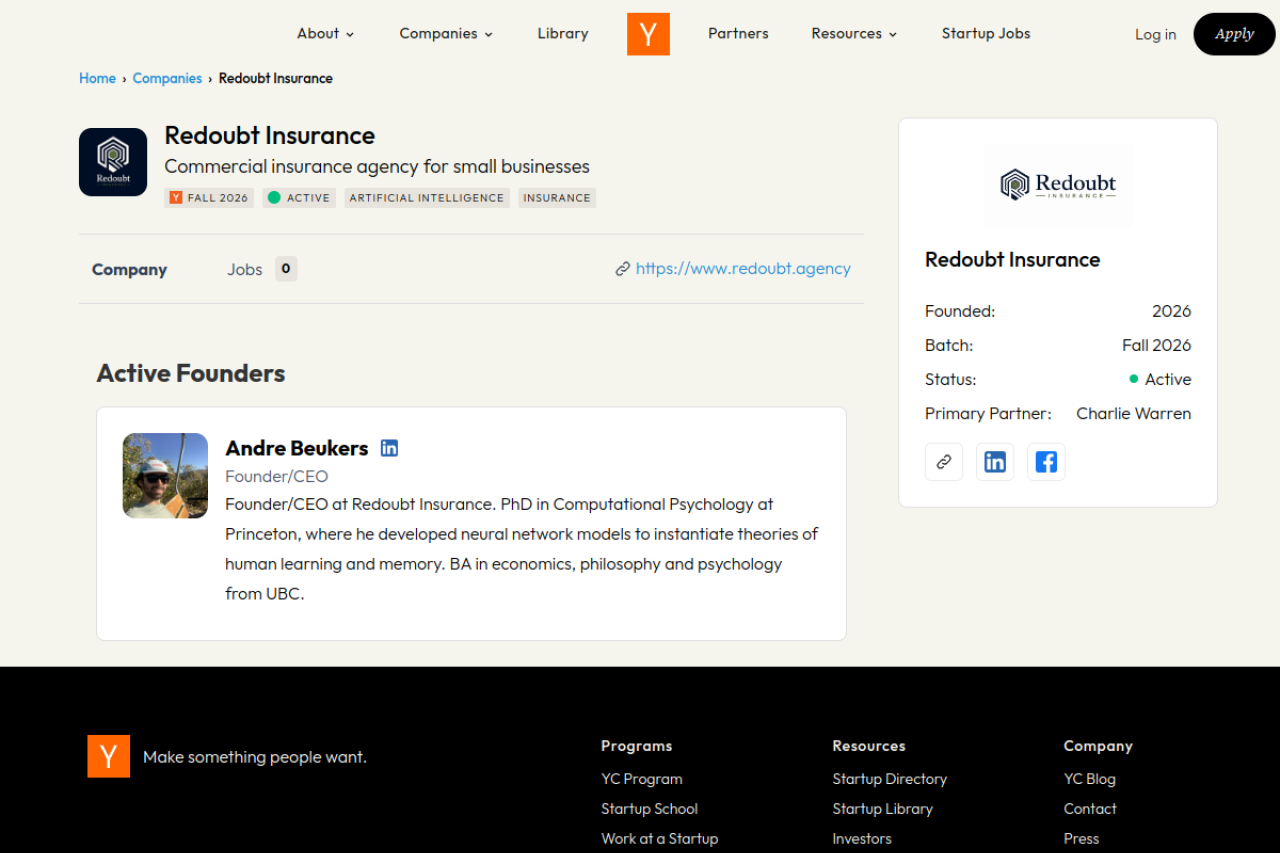Open Andre Beukers' LinkedIn icon
The height and width of the screenshot is (853, 1280).
click(x=390, y=448)
